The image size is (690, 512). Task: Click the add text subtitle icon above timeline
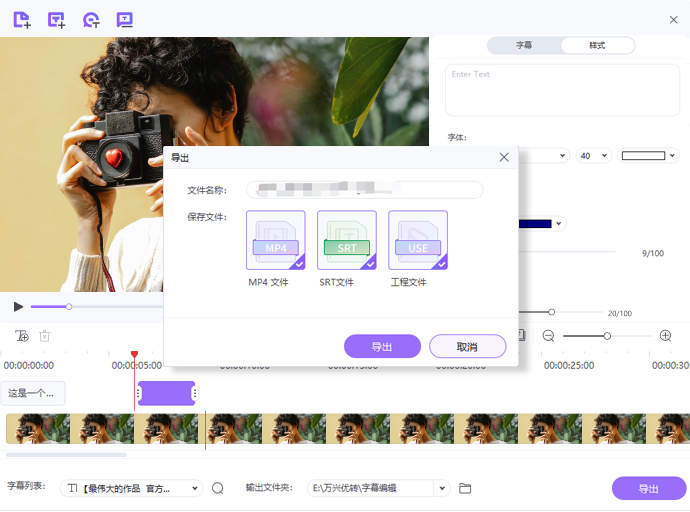22,336
